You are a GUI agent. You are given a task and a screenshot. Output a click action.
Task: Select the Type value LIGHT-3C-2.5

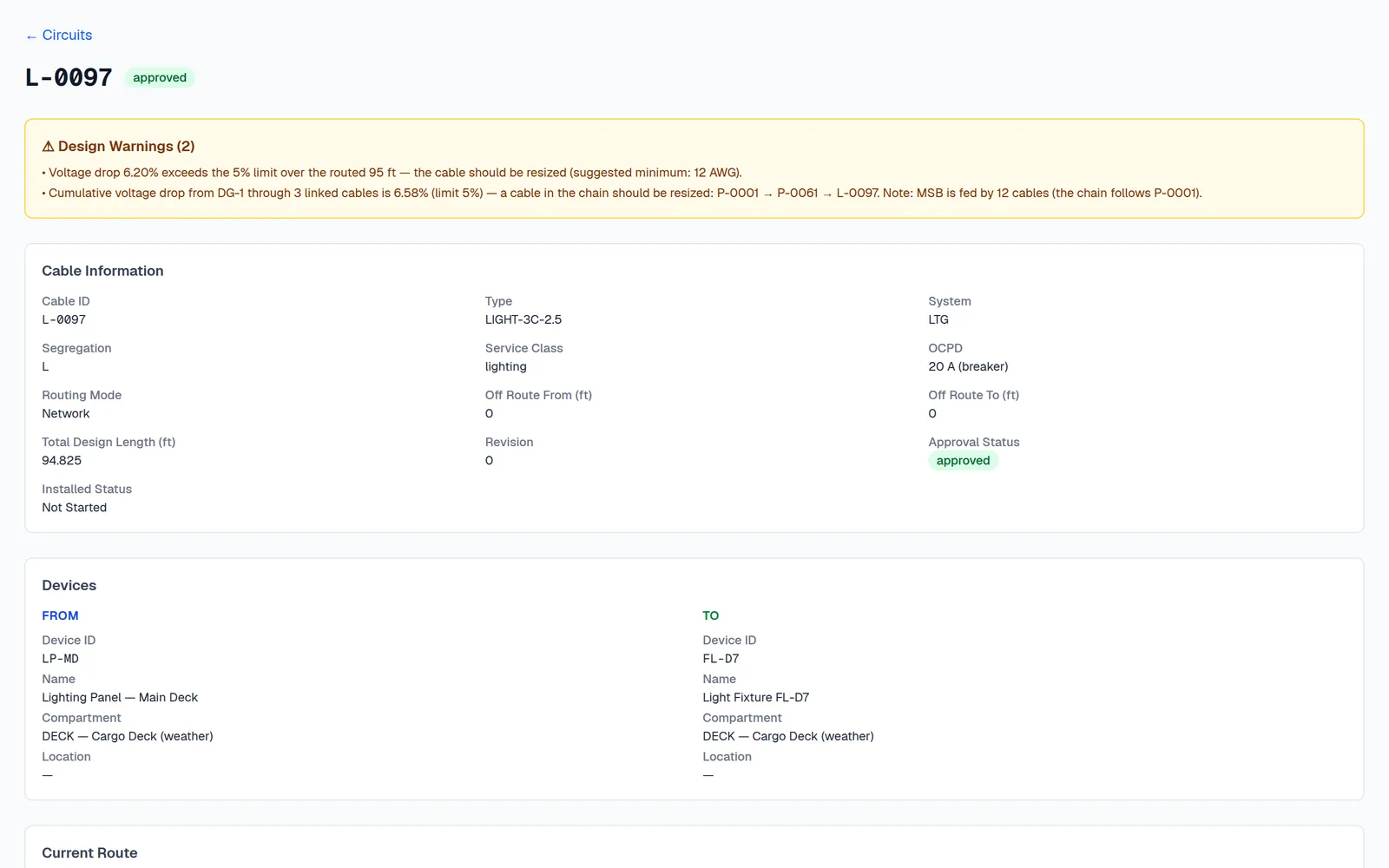[x=523, y=319]
